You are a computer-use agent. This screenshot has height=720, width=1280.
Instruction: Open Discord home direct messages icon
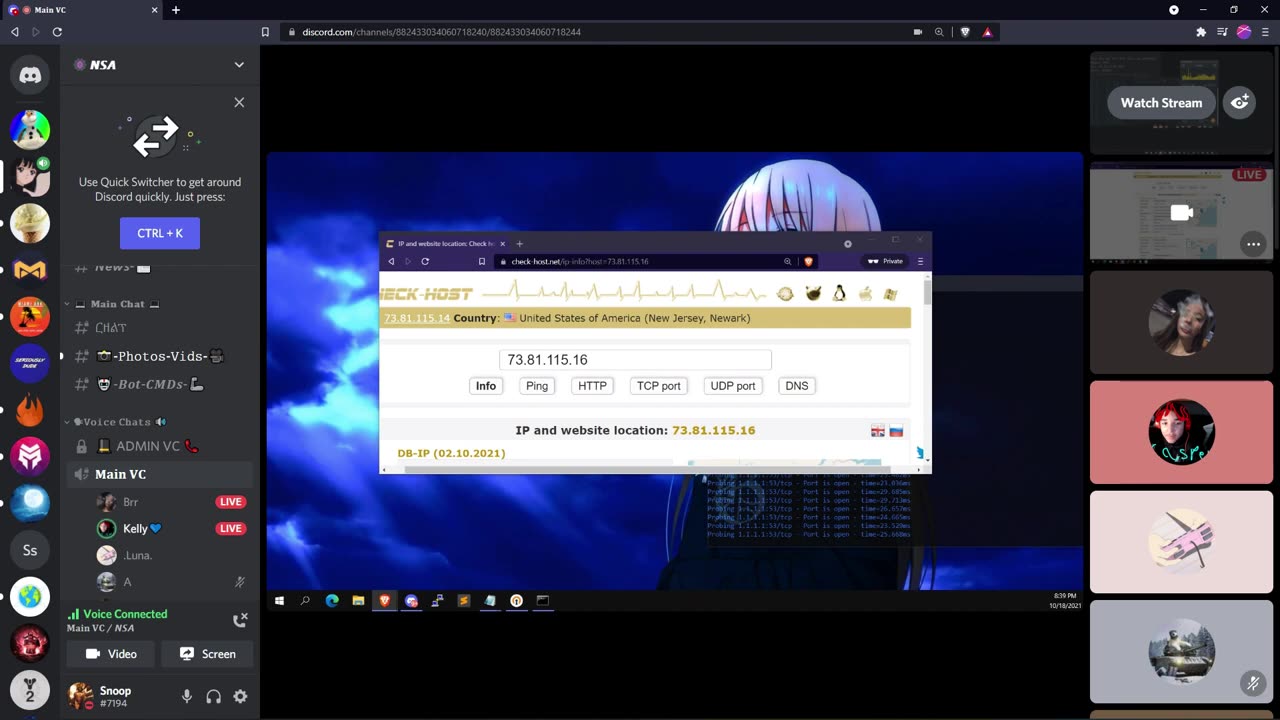point(30,74)
